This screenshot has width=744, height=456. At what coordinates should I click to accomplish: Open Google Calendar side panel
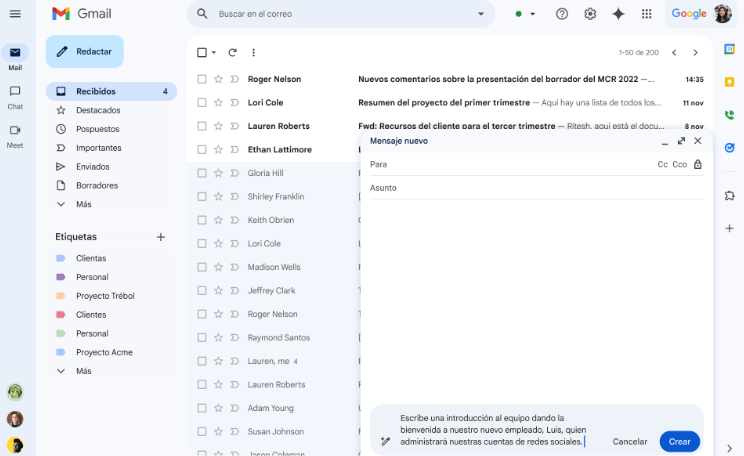[729, 49]
